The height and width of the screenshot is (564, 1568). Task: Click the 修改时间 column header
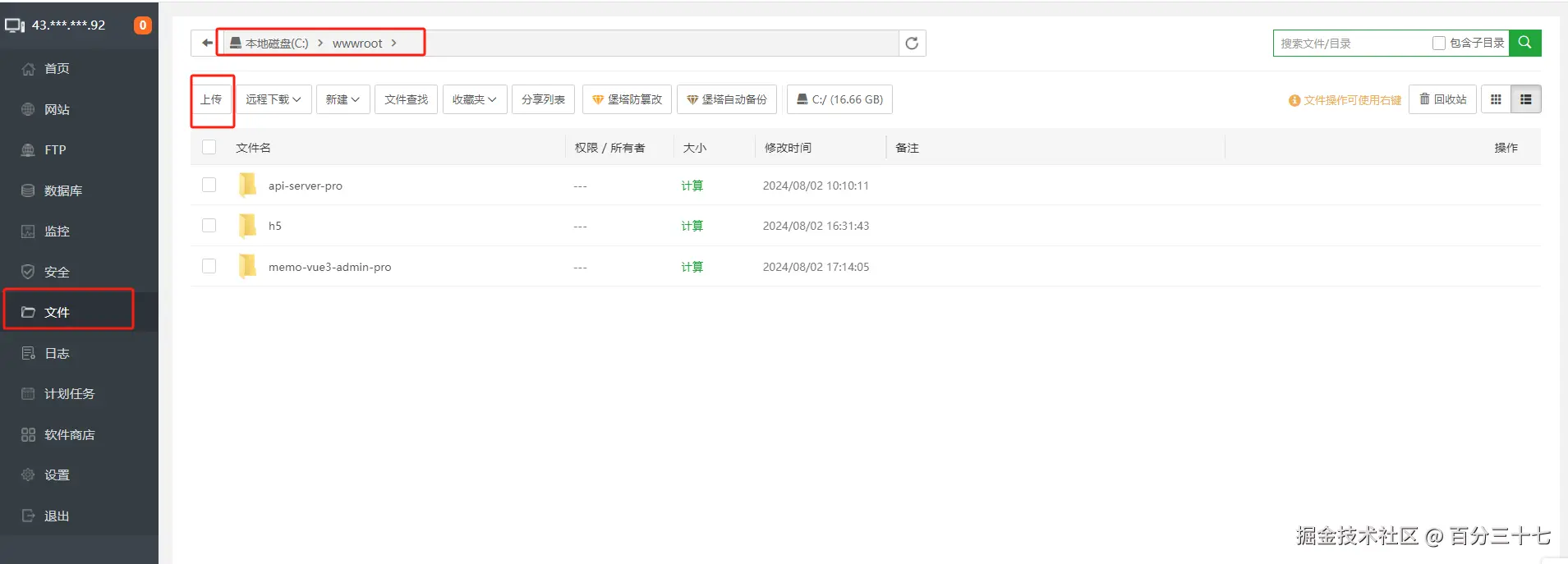coord(788,148)
